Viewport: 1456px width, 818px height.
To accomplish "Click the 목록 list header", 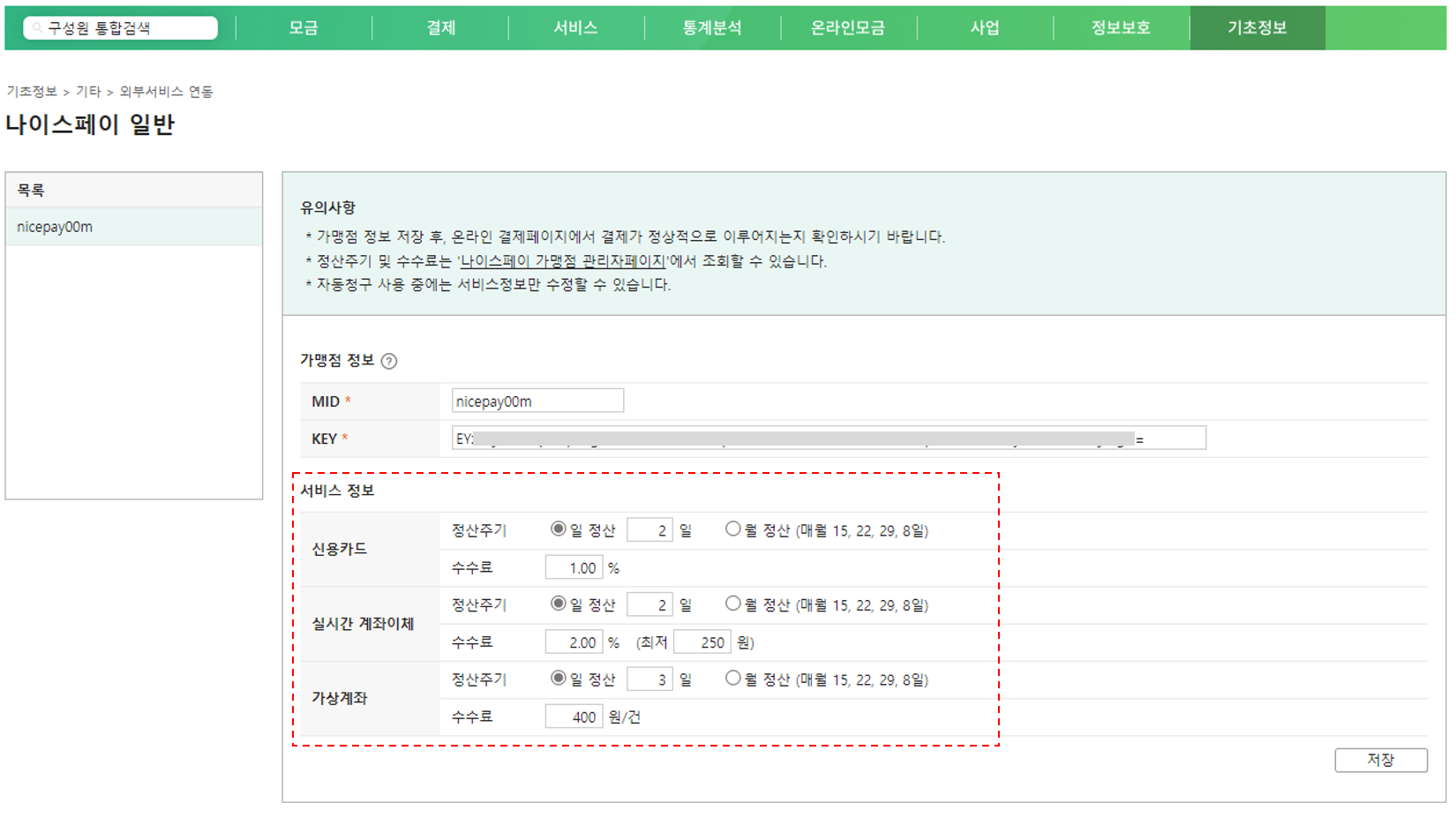I will pyautogui.click(x=134, y=190).
